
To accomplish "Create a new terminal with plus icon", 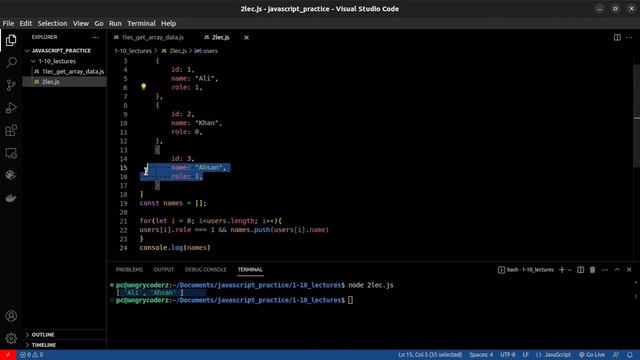I will (x=562, y=270).
